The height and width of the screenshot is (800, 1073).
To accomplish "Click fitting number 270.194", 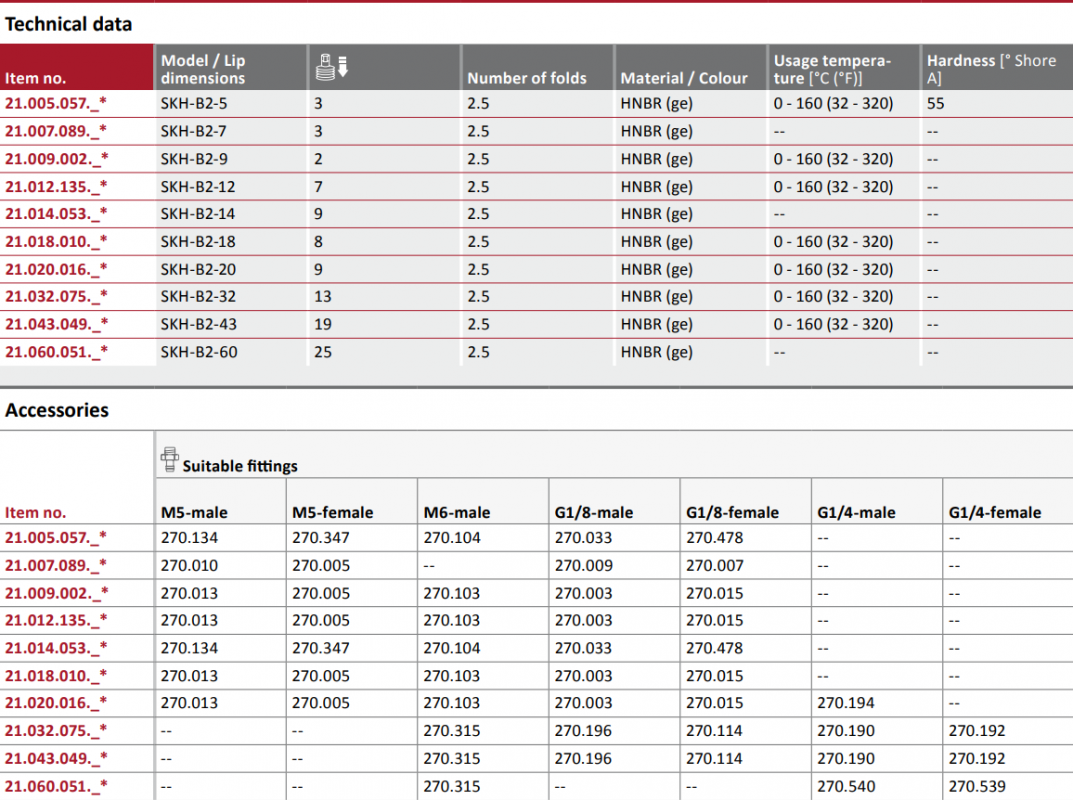I will (x=846, y=703).
